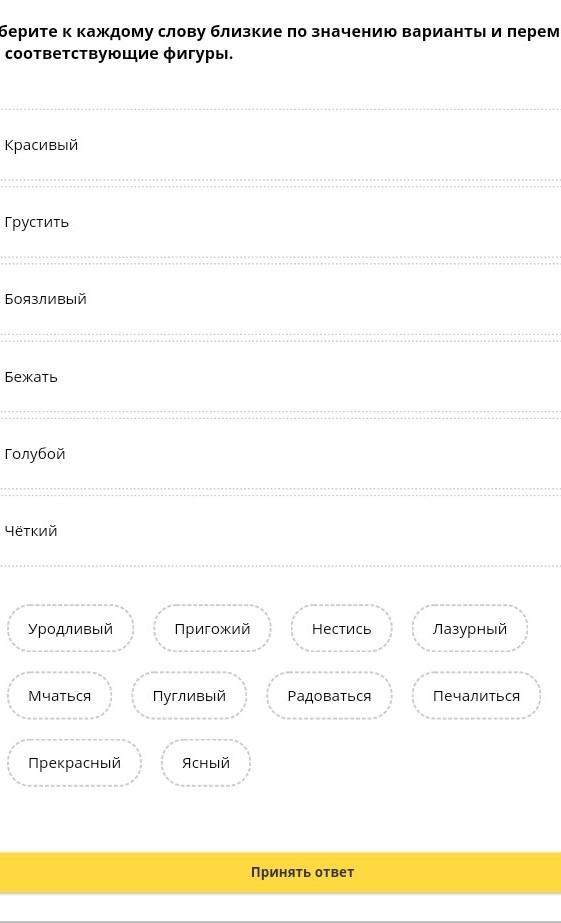
Task: Click the Лазурный word chip
Action: [470, 628]
